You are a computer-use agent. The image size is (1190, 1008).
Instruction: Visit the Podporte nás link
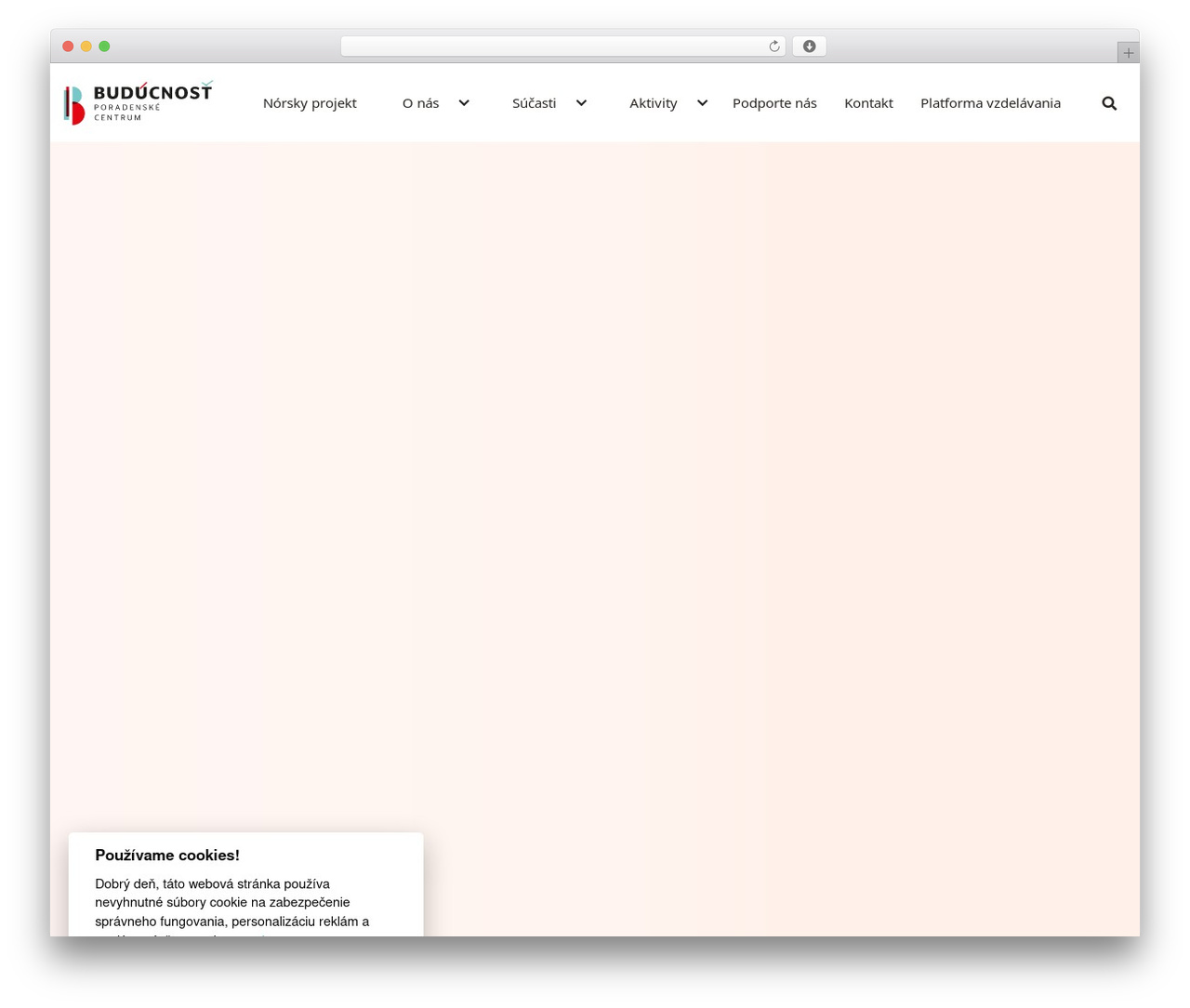[774, 103]
